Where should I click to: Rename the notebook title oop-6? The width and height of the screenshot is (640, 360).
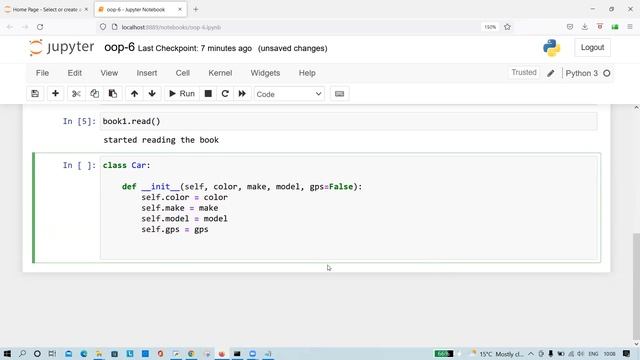pyautogui.click(x=119, y=47)
